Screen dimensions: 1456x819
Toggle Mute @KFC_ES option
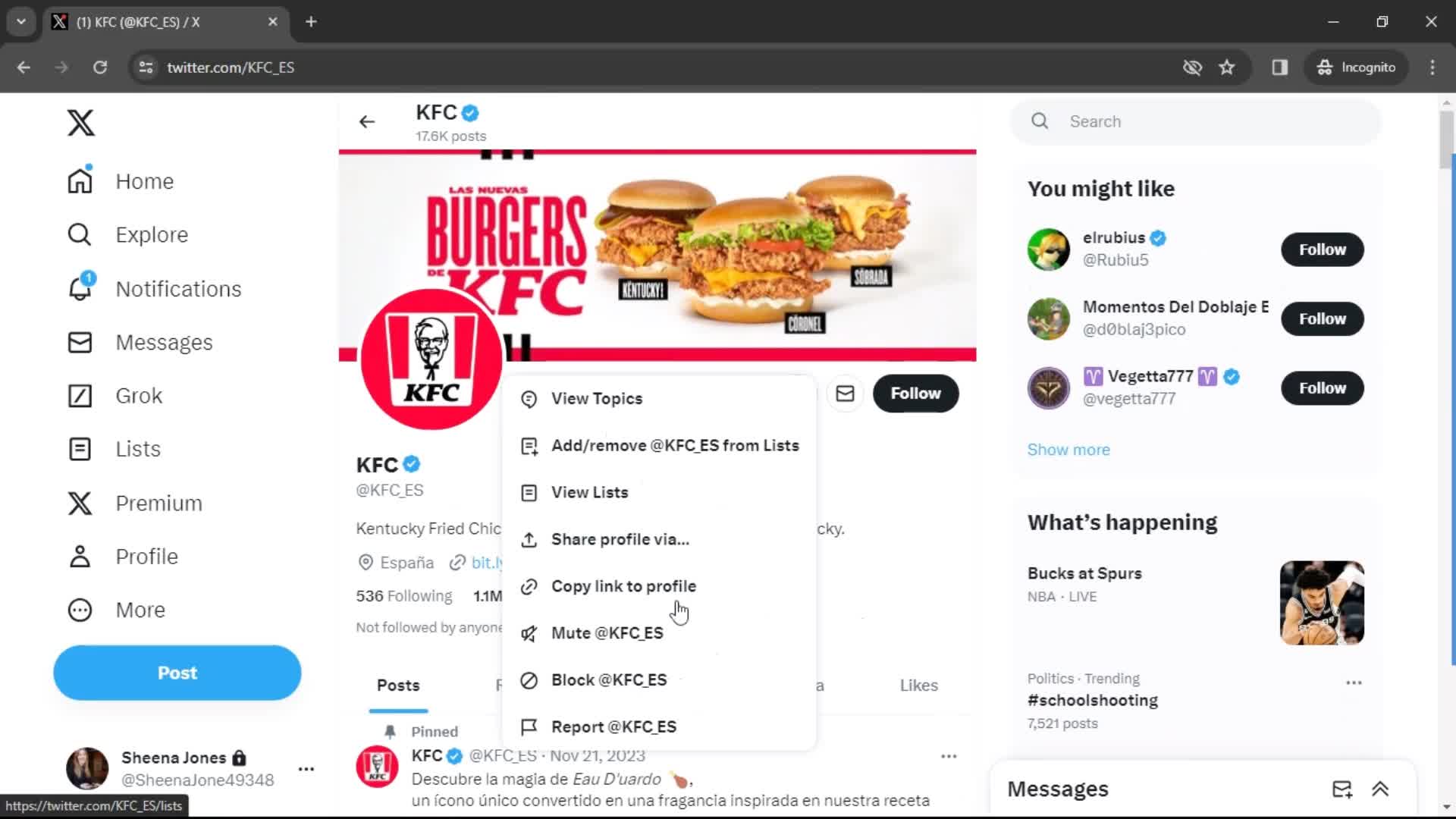(x=607, y=632)
